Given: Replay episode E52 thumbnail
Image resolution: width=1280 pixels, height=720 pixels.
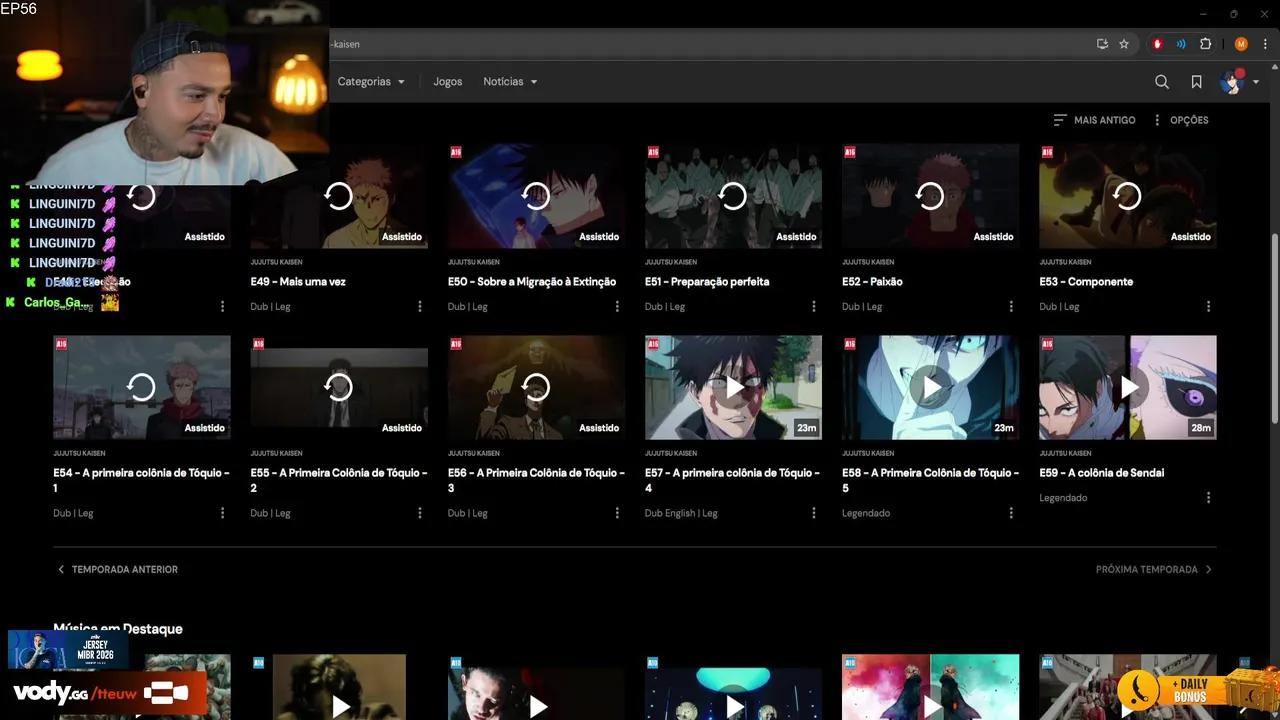Looking at the screenshot, I should [x=930, y=196].
